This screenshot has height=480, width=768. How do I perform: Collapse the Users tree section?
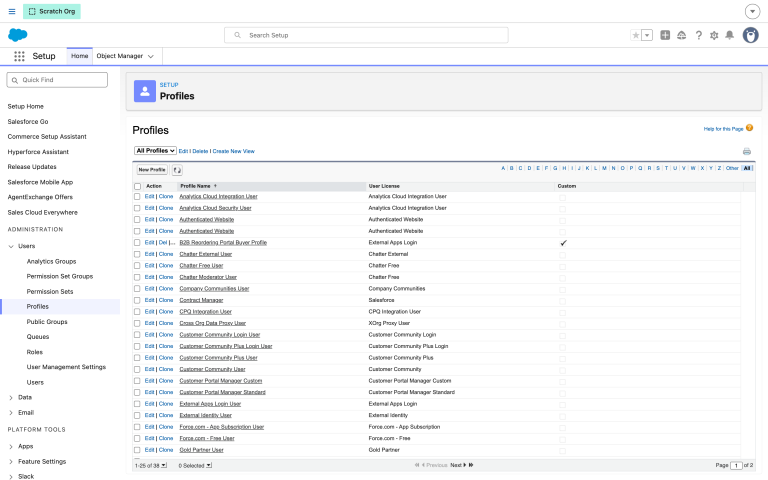pyautogui.click(x=11, y=246)
